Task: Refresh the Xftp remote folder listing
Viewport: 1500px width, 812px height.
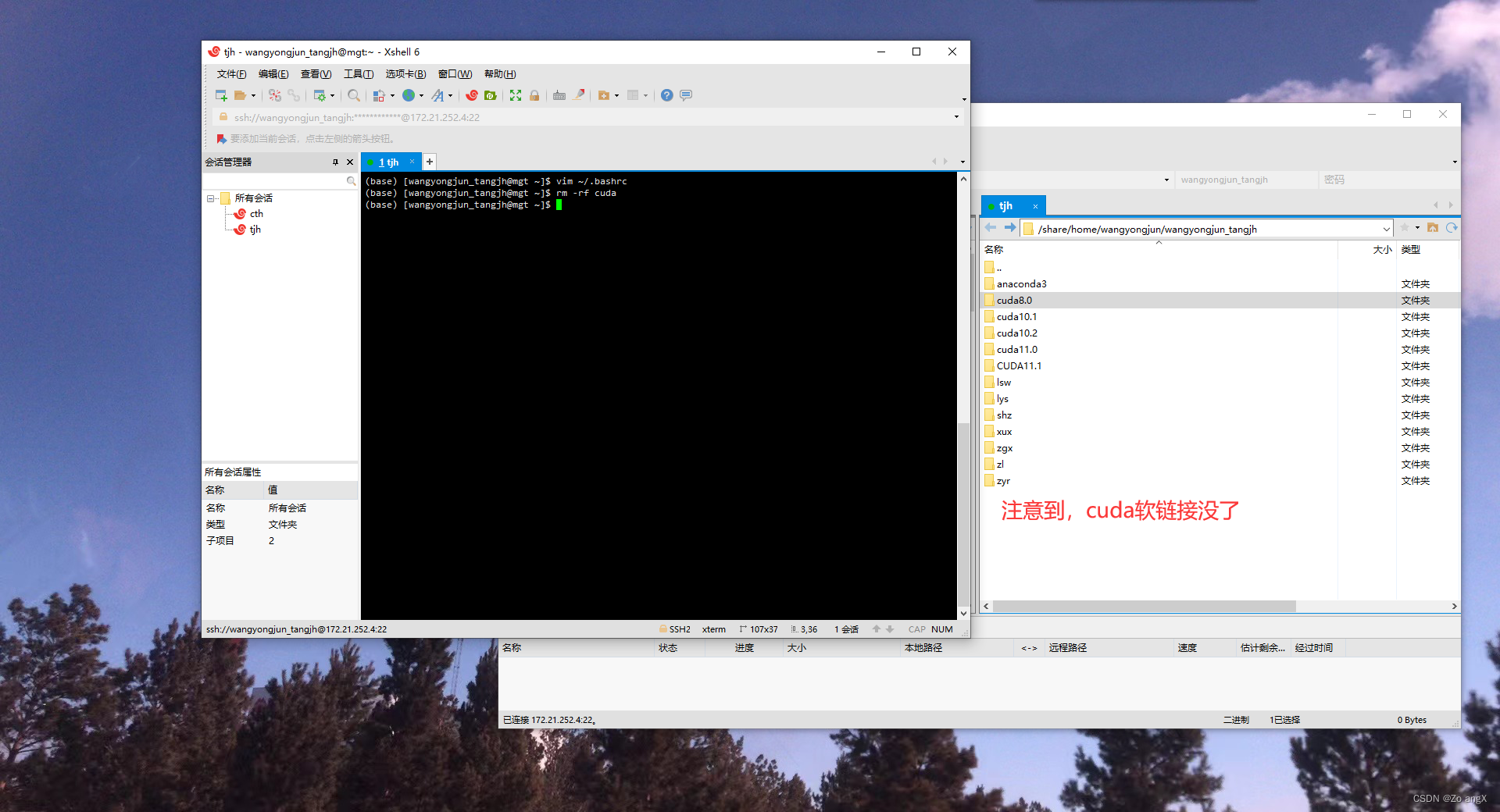Action: [1452, 228]
